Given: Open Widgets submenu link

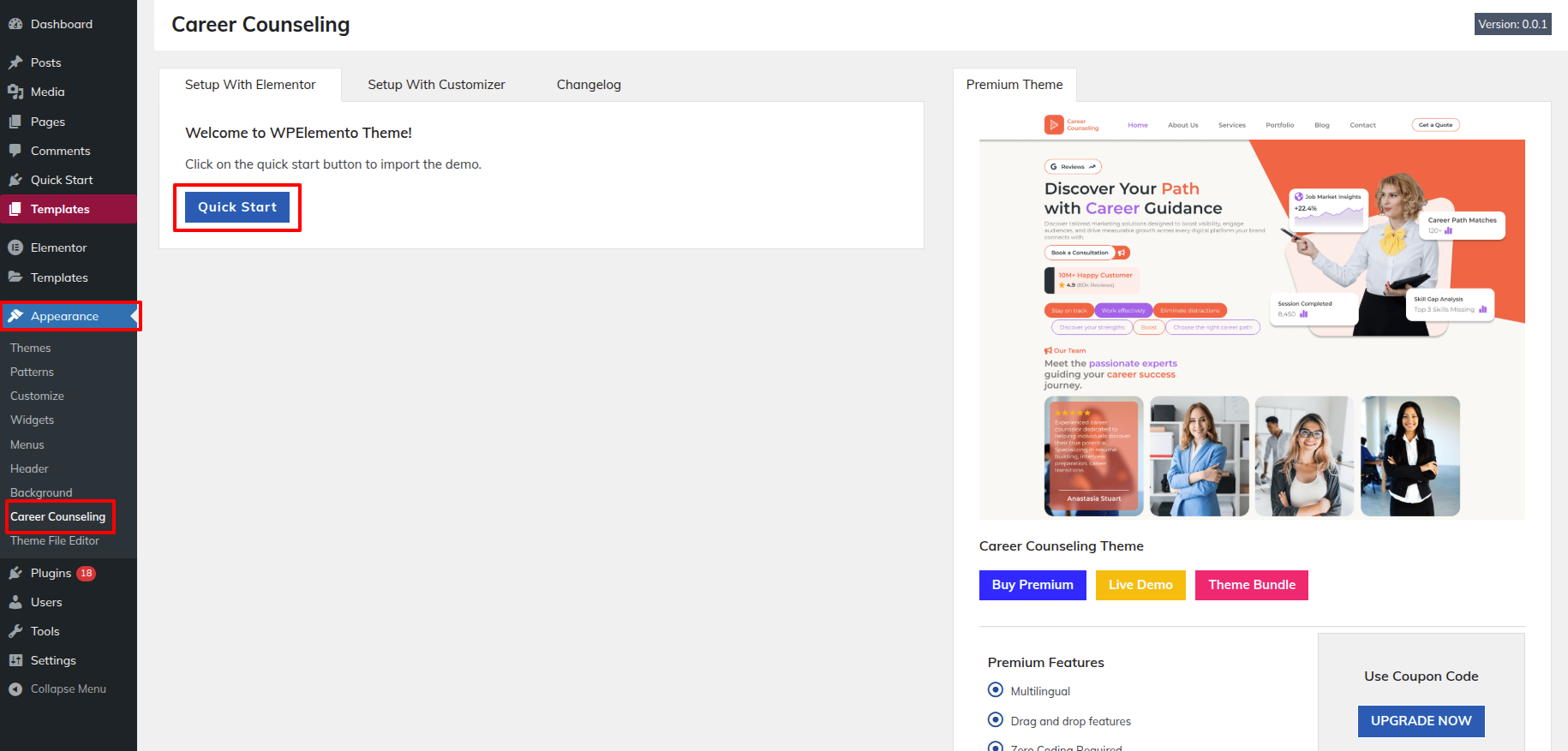Looking at the screenshot, I should pyautogui.click(x=32, y=420).
